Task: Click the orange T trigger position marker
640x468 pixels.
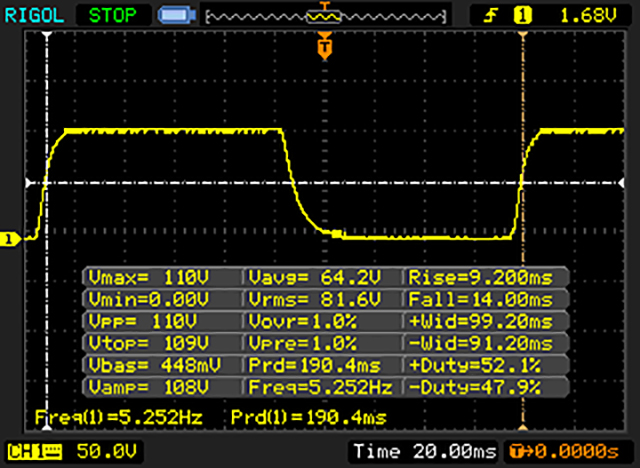Action: point(323,46)
